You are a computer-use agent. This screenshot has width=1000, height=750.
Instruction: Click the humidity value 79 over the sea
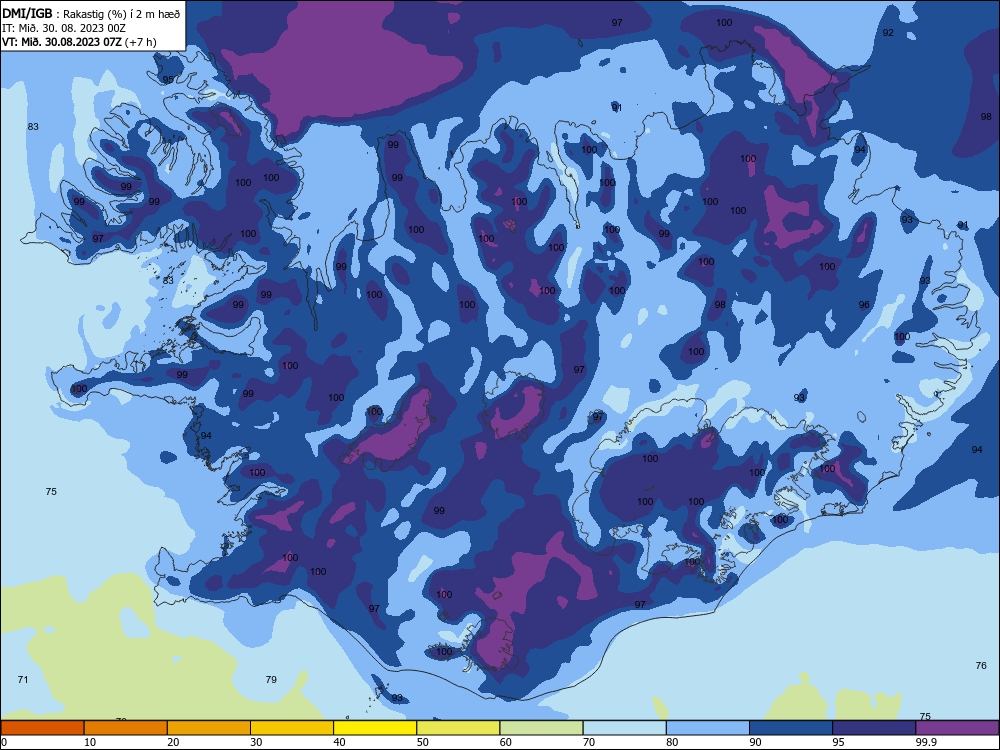pos(271,680)
